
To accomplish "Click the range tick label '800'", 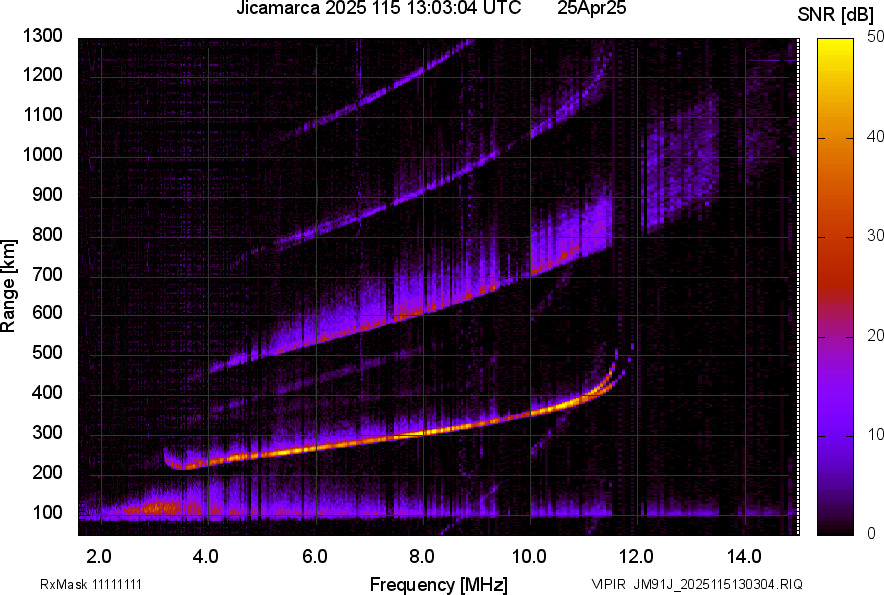I will pos(47,234).
